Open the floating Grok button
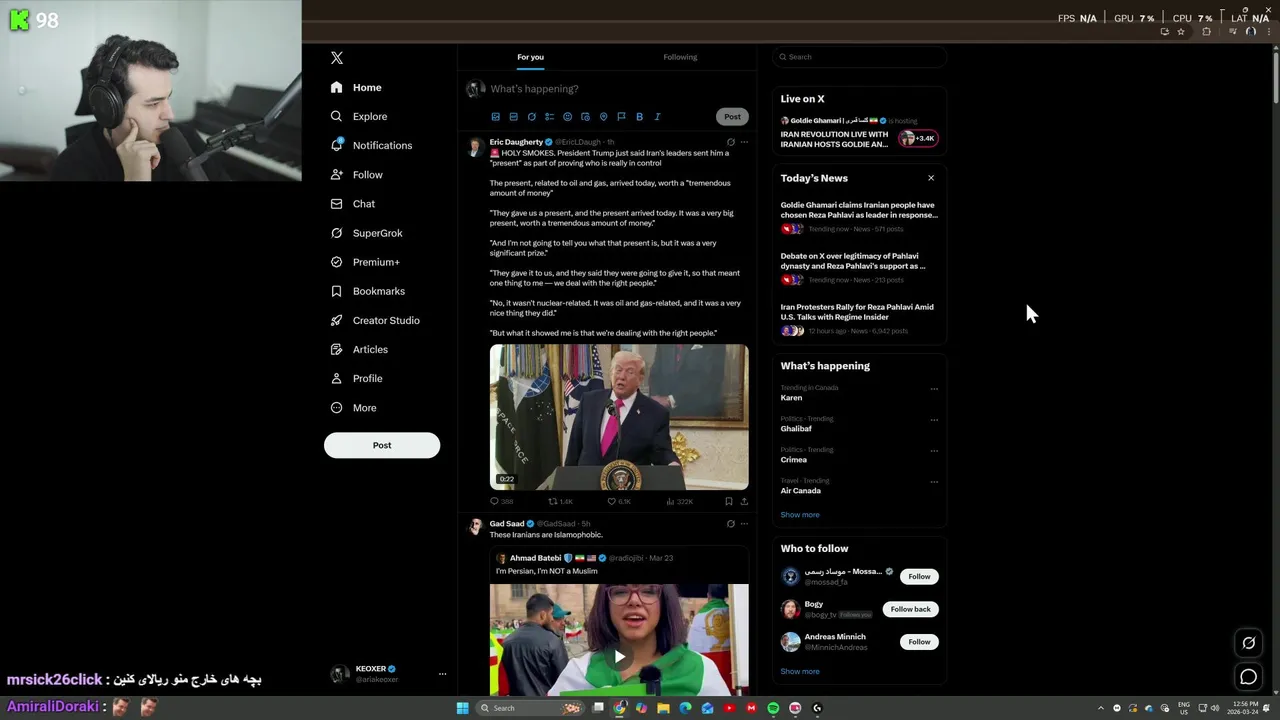 coord(1248,643)
